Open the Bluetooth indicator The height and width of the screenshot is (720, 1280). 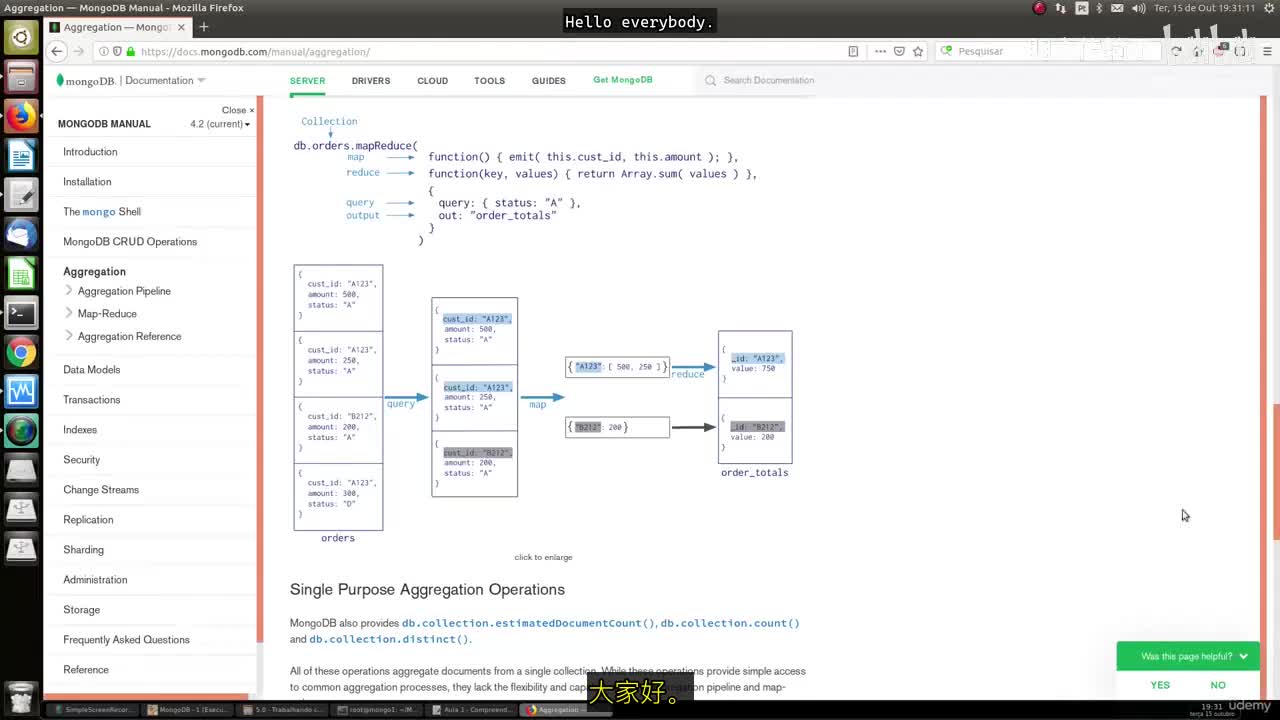pyautogui.click(x=1099, y=8)
